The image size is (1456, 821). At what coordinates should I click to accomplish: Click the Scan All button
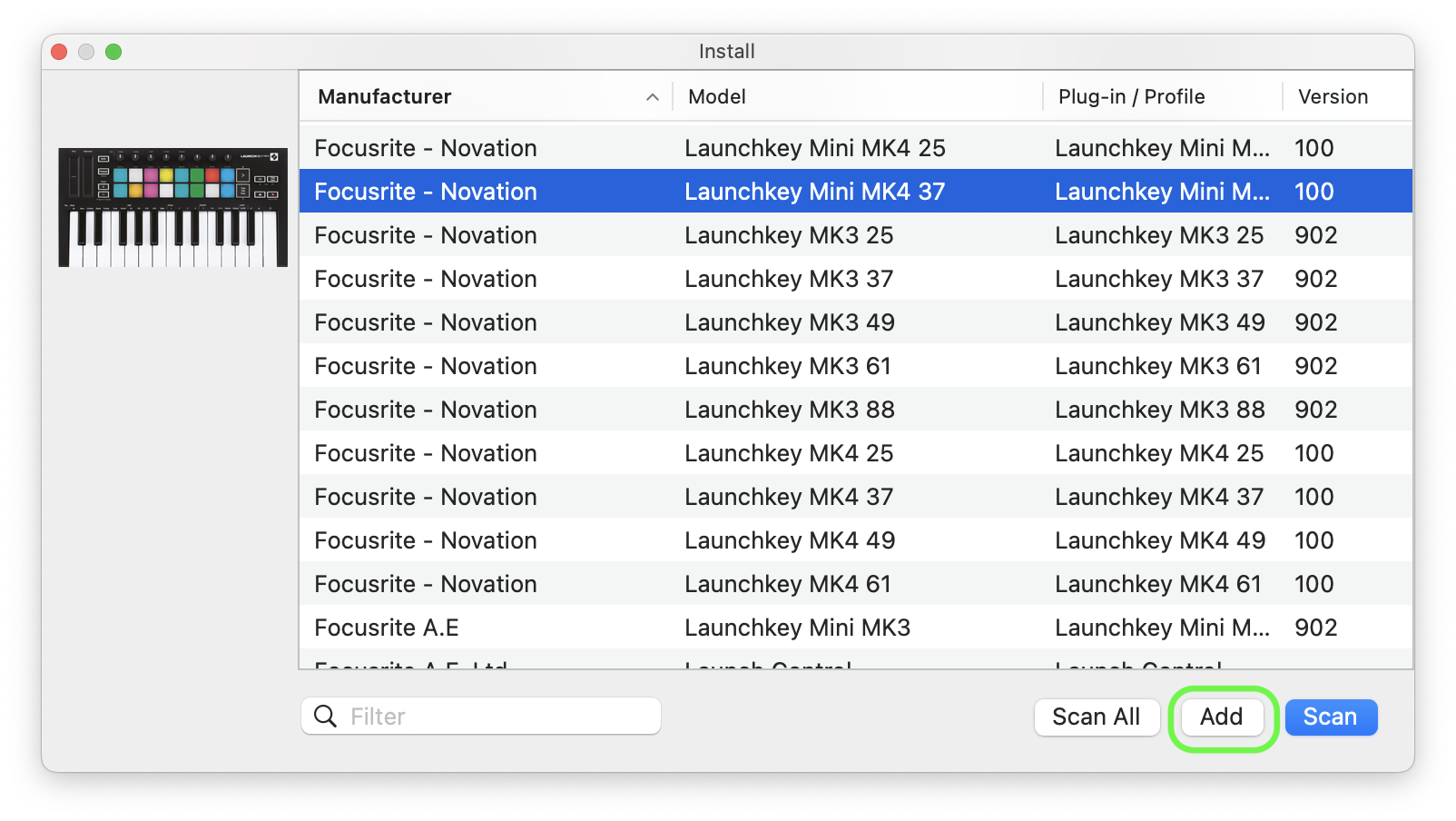point(1097,717)
